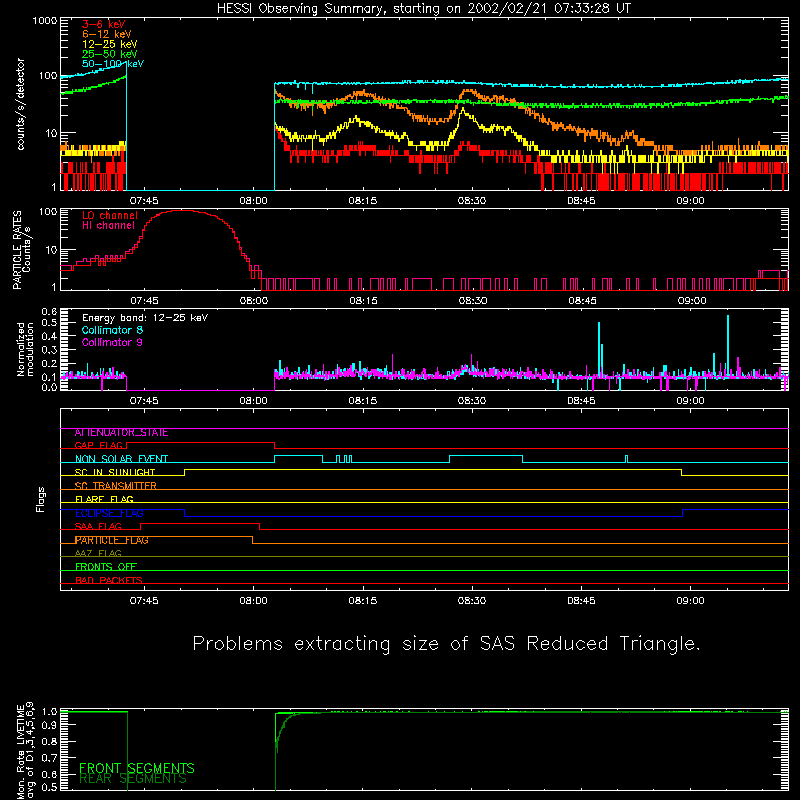The height and width of the screenshot is (800, 800).
Task: Click the cyan 50-100 keV legend label
Action: pyautogui.click(x=113, y=64)
